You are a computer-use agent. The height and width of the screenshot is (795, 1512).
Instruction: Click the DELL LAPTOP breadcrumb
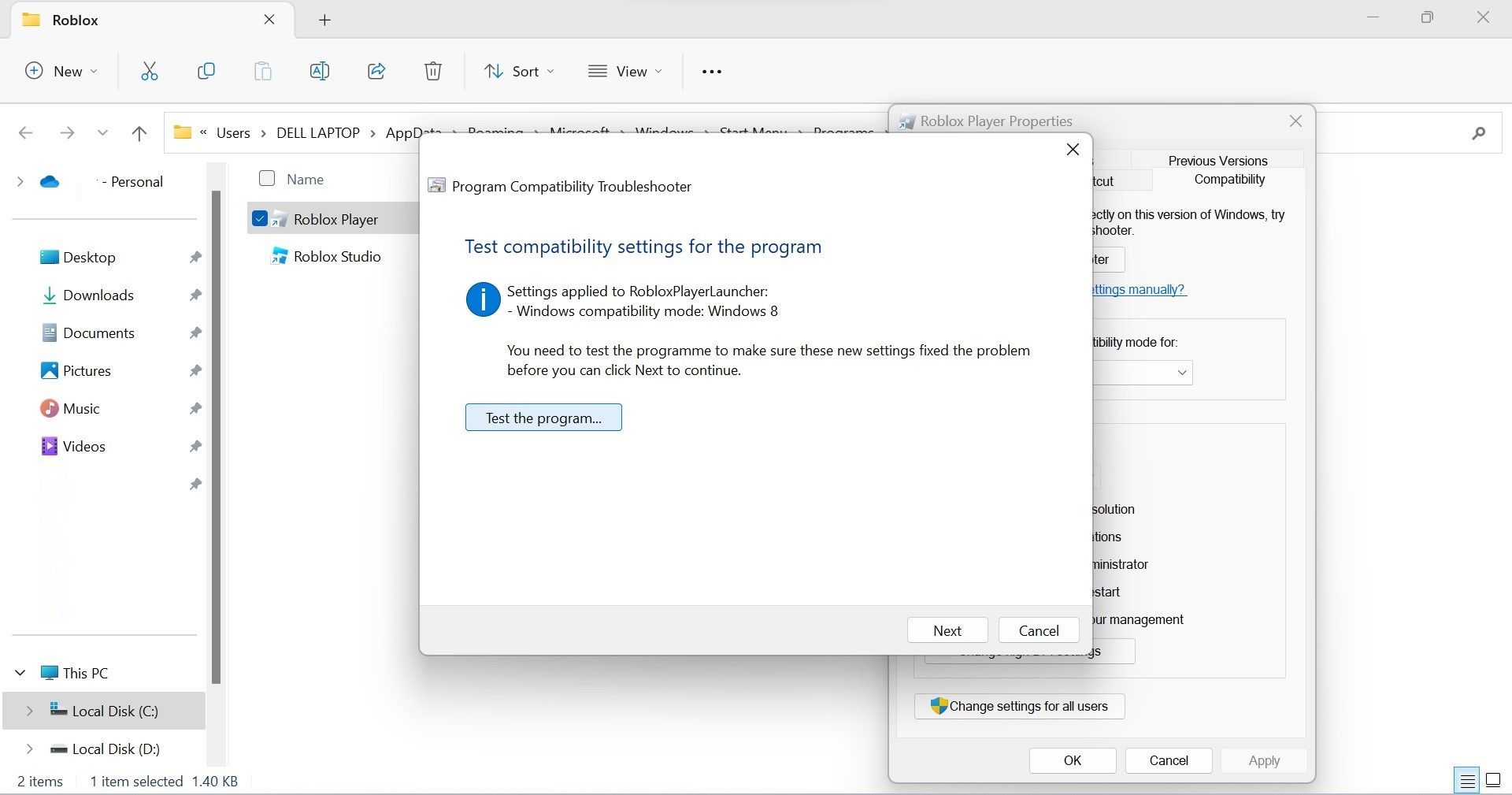318,133
